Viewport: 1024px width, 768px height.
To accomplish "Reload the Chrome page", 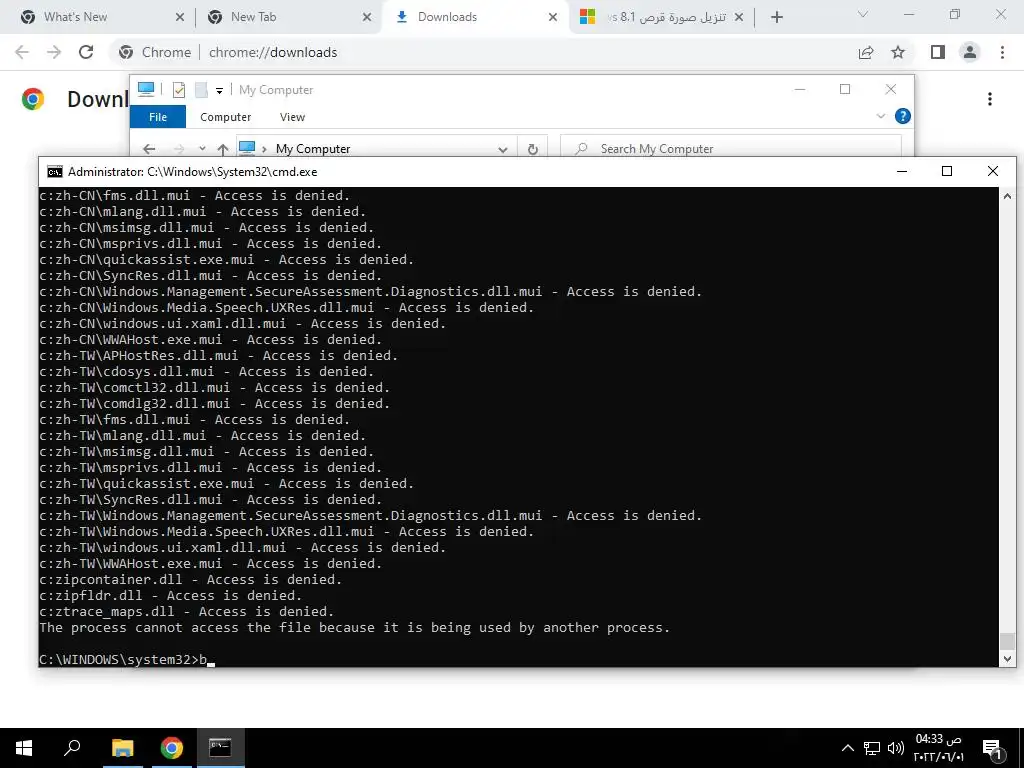I will click(x=86, y=52).
